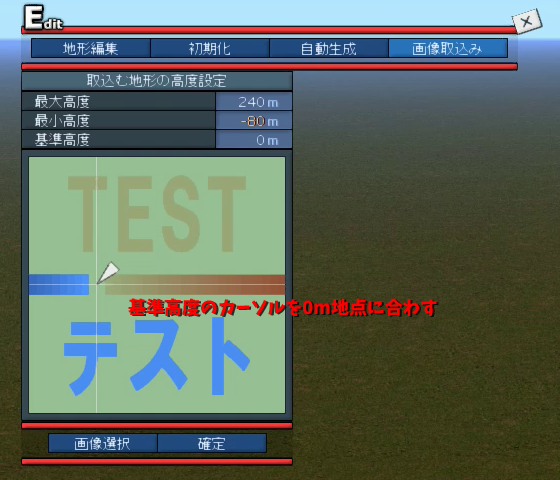
Task: Click the brown high-altitude gradient bar
Action: pos(195,285)
